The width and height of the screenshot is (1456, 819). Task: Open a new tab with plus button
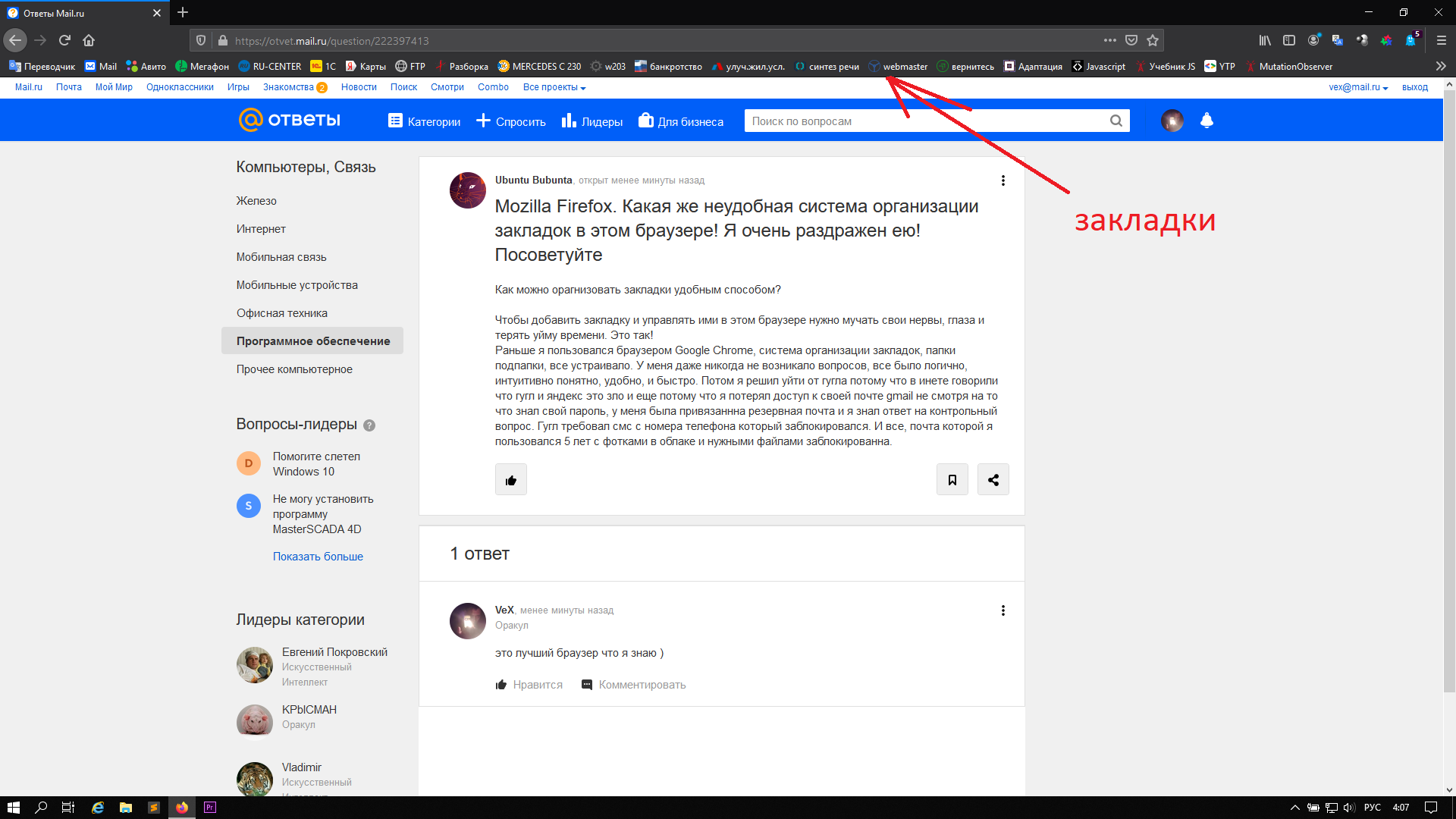click(183, 12)
